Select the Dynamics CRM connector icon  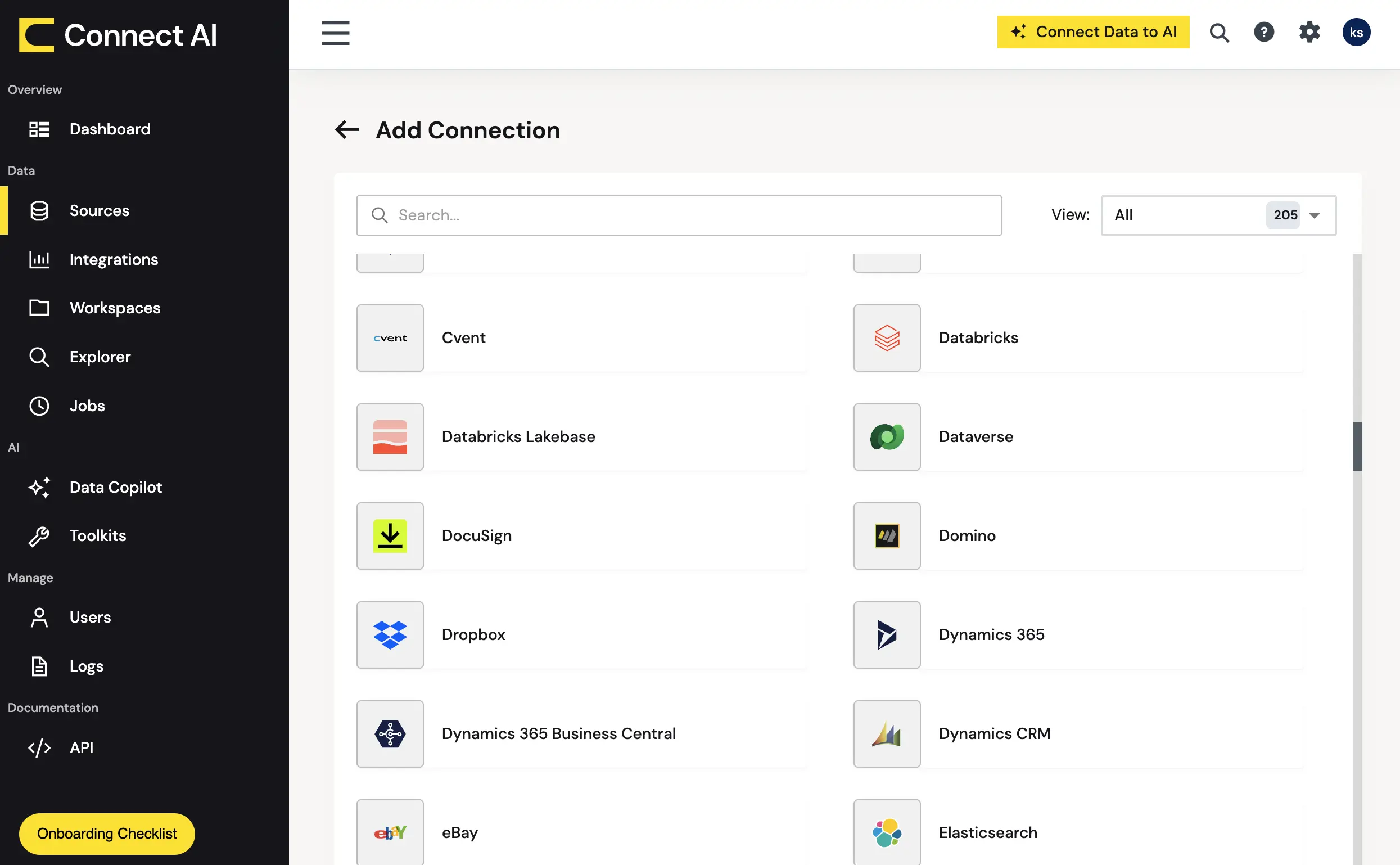[x=887, y=734]
